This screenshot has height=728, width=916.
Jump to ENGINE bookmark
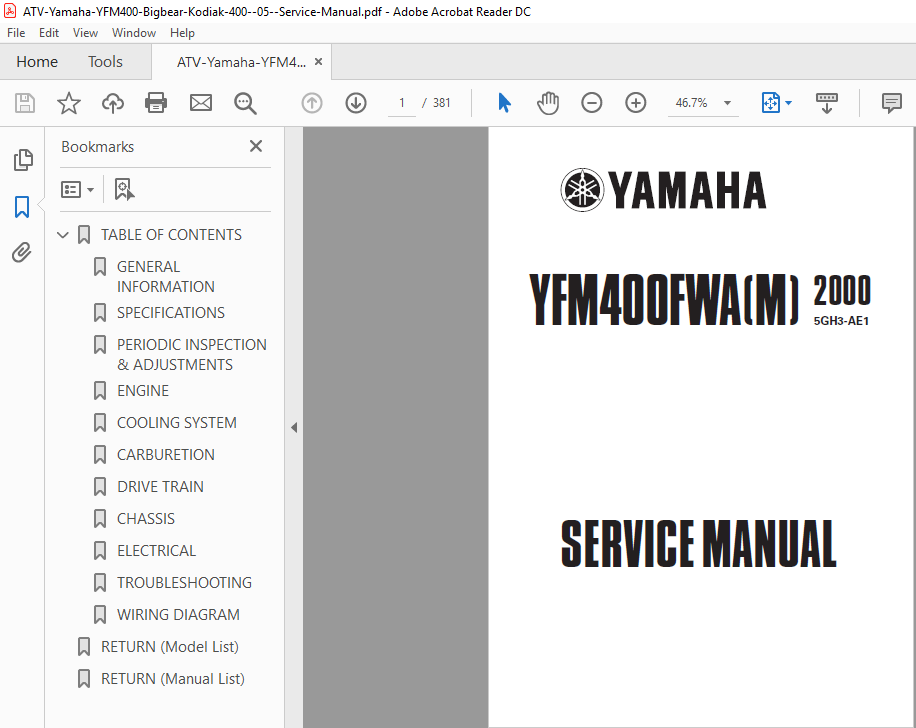[143, 391]
